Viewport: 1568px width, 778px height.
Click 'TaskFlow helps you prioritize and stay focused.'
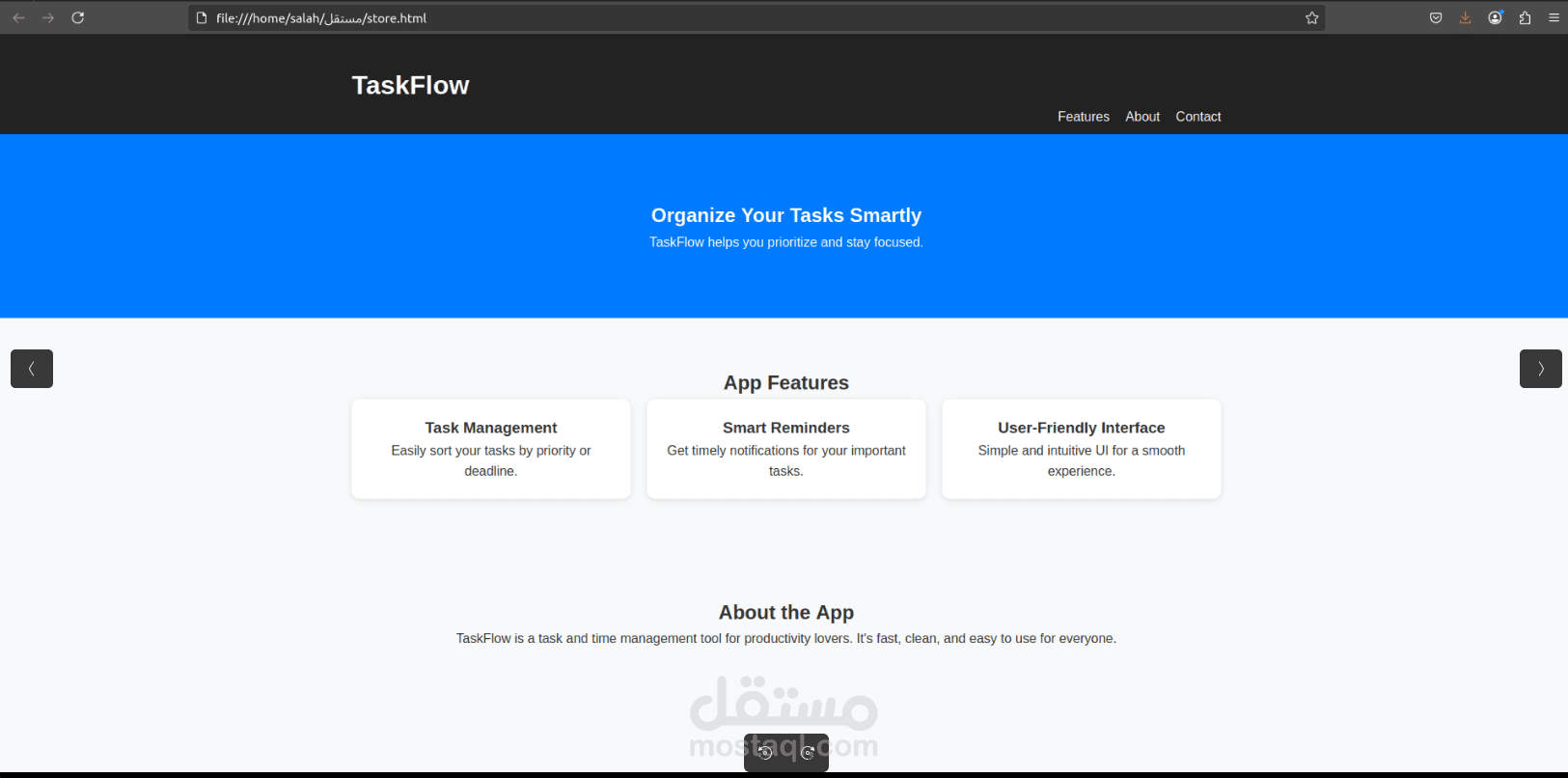click(x=786, y=242)
